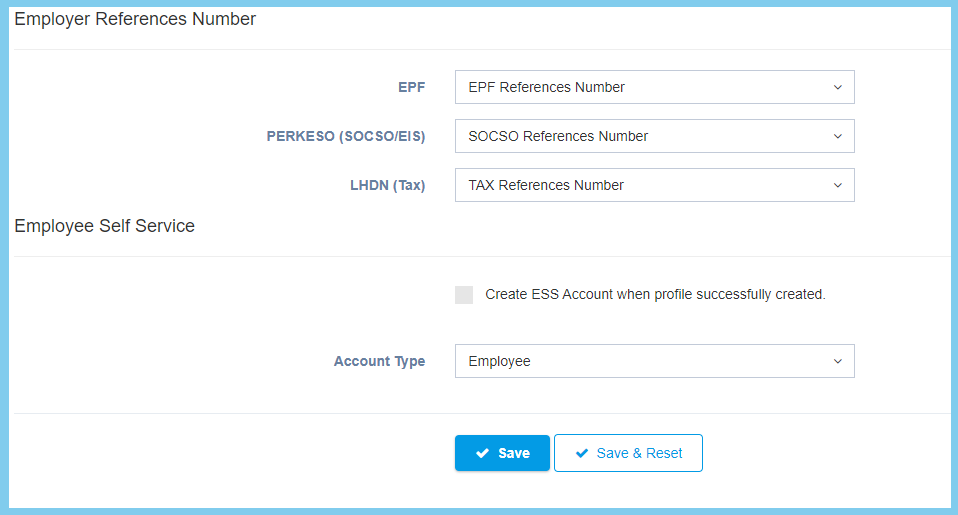This screenshot has height=515, width=958.
Task: Click the checkmark icon on Save & Reset
Action: click(582, 453)
